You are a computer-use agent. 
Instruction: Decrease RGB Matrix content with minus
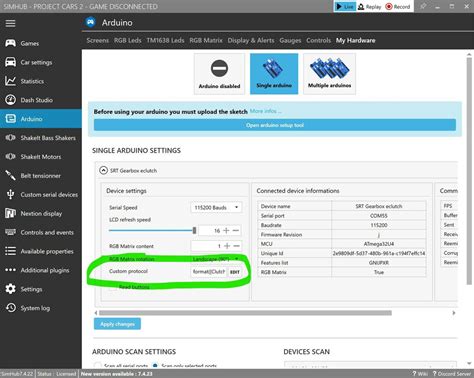(237, 246)
